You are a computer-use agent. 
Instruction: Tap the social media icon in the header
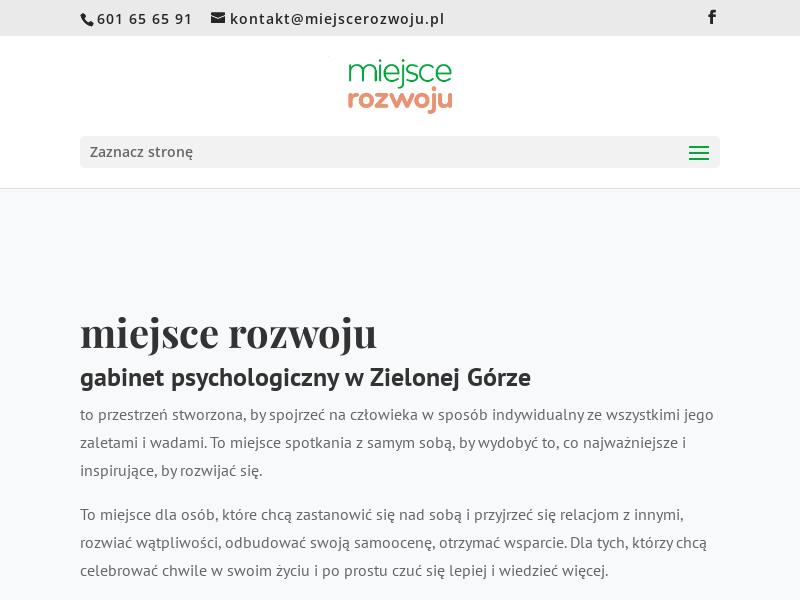(x=711, y=17)
